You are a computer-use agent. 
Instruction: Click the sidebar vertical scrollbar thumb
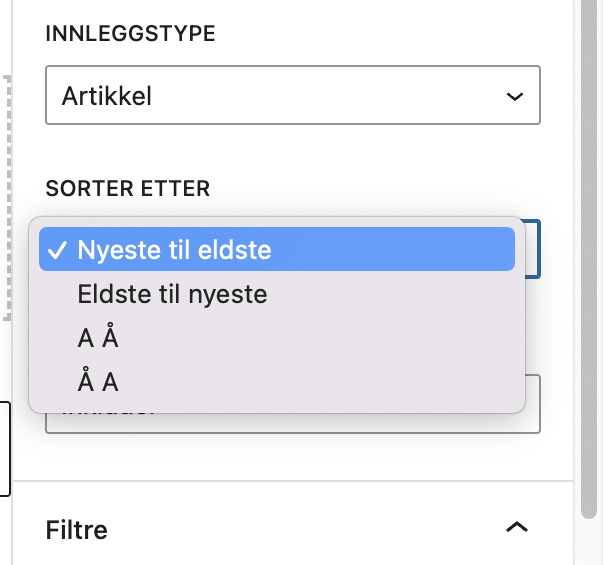click(590, 250)
